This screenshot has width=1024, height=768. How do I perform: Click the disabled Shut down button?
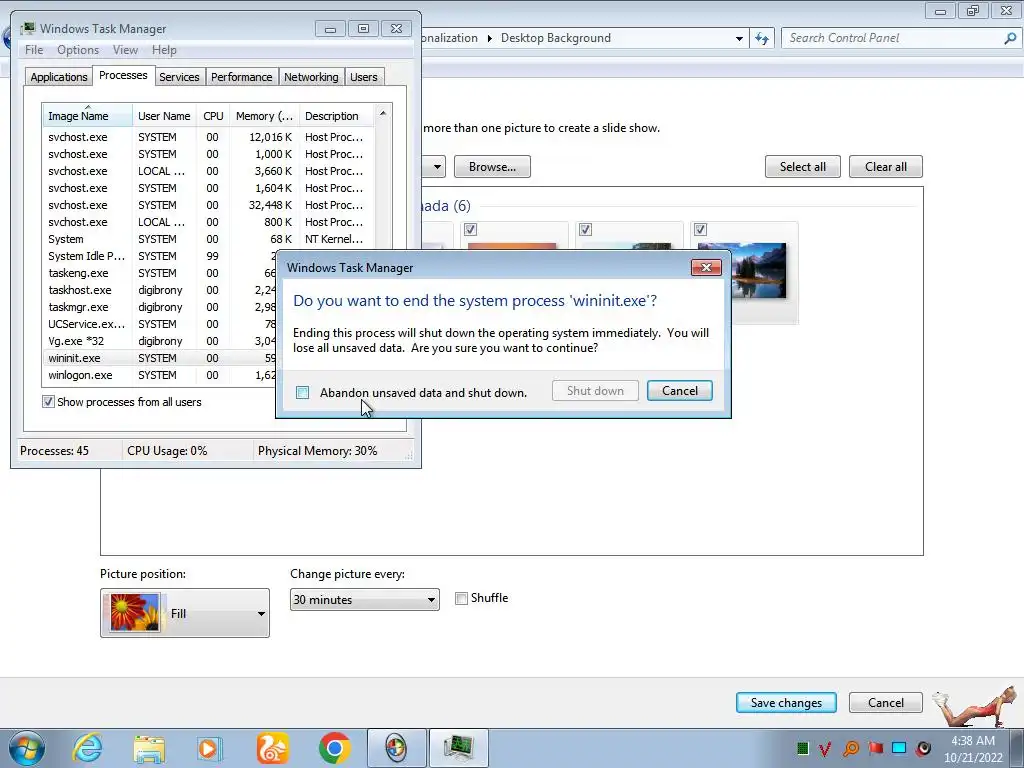click(x=595, y=391)
